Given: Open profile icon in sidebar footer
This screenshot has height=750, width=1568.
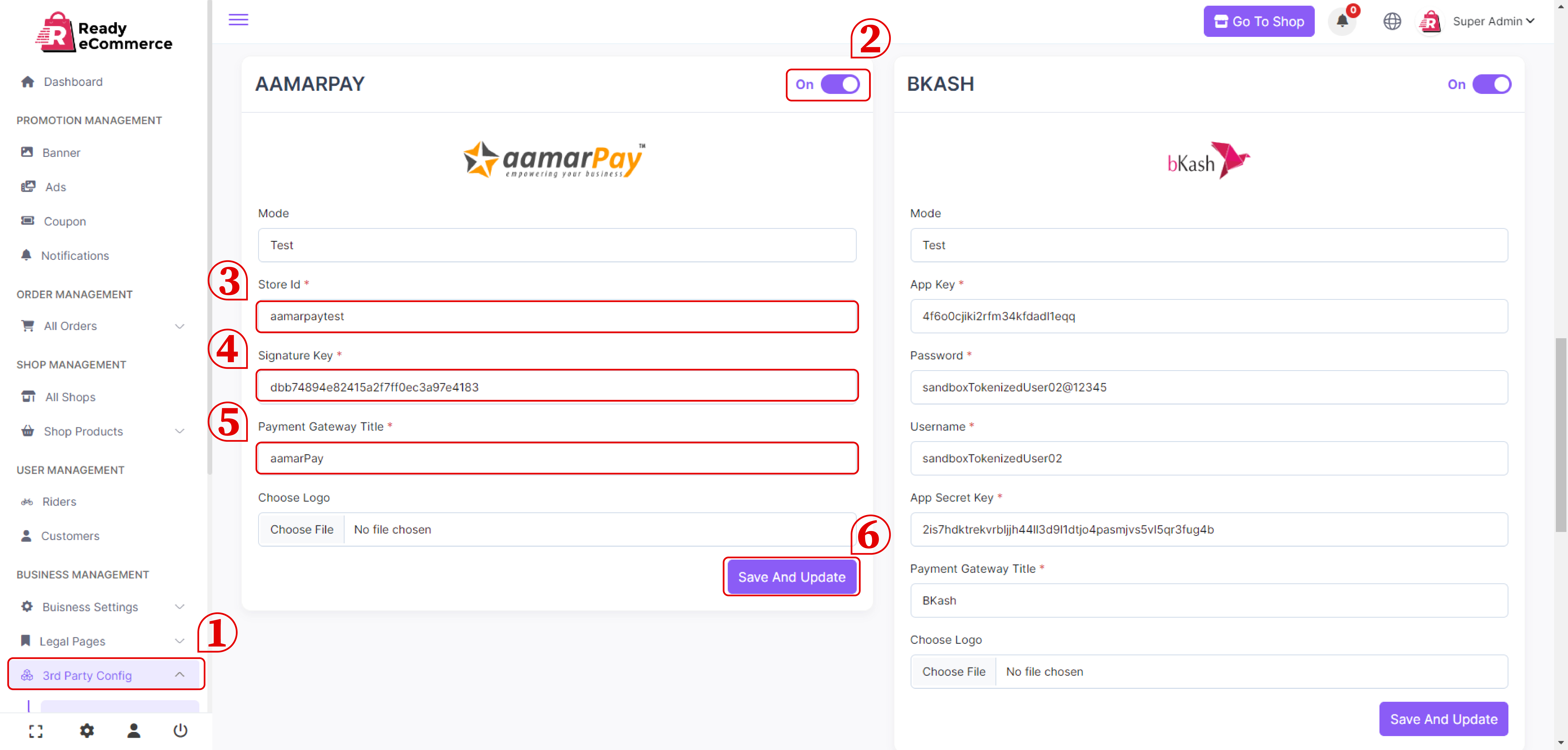Looking at the screenshot, I should click(x=134, y=731).
